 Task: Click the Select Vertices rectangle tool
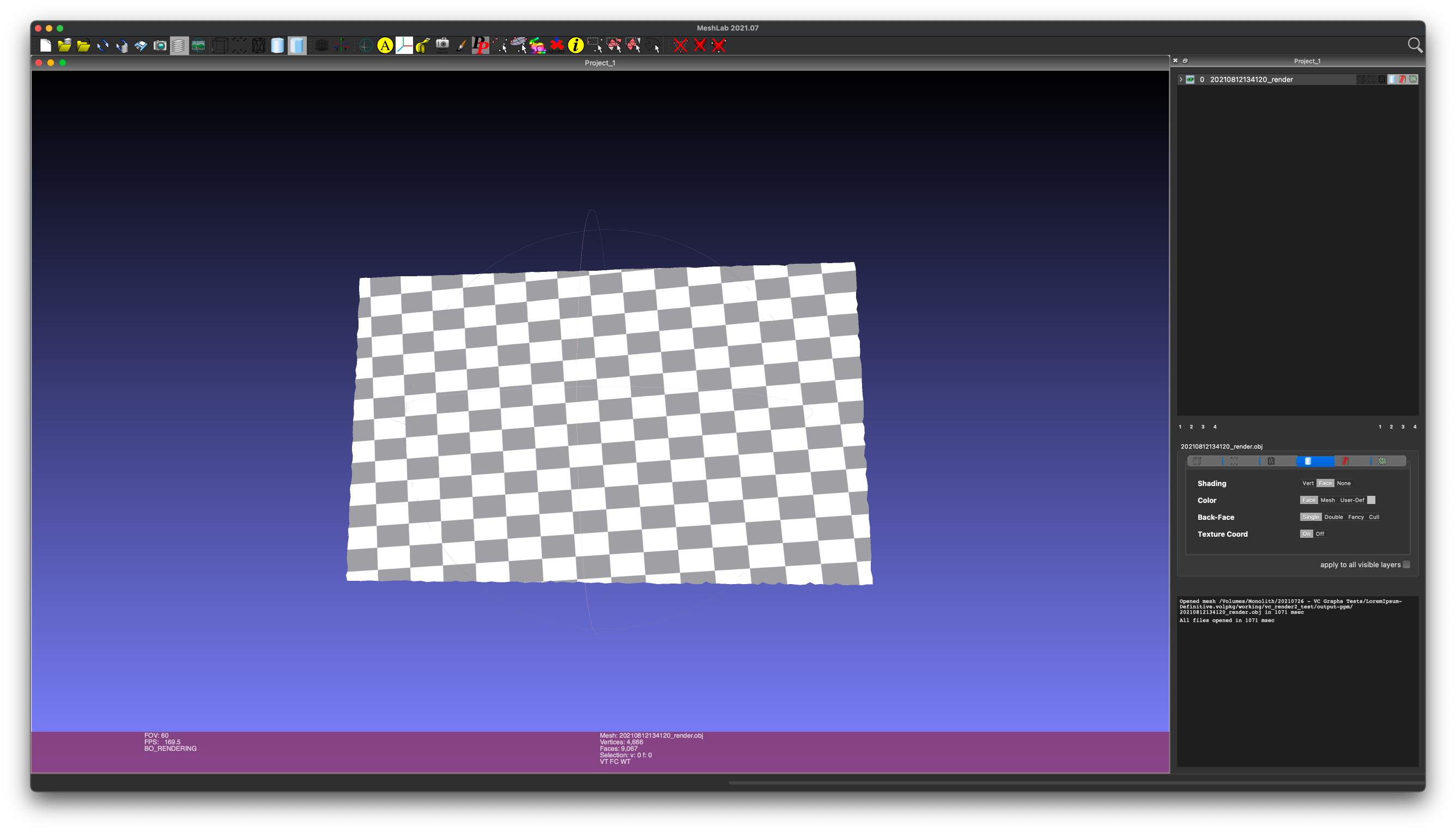(x=595, y=46)
